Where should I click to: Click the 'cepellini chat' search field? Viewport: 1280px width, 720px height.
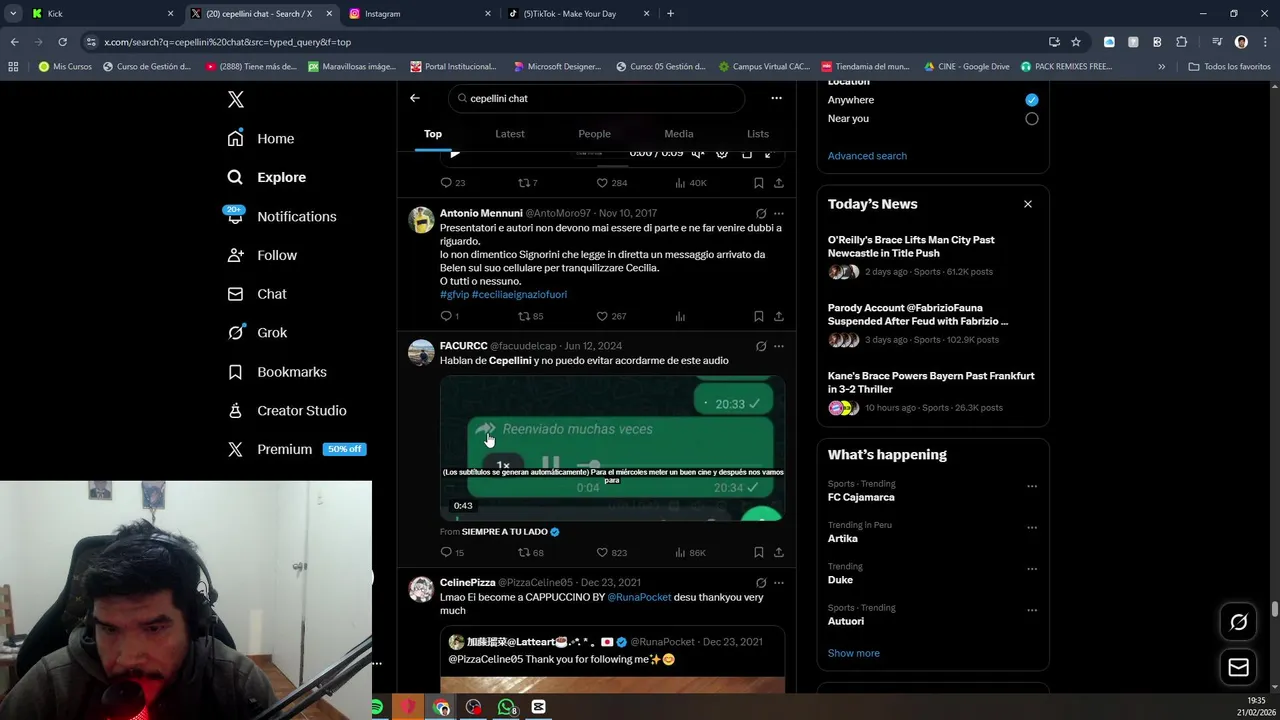click(597, 98)
